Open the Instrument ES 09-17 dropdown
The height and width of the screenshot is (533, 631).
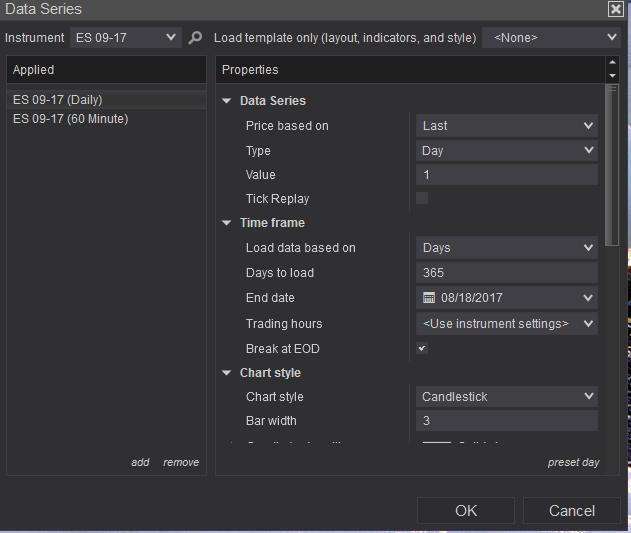[126, 38]
